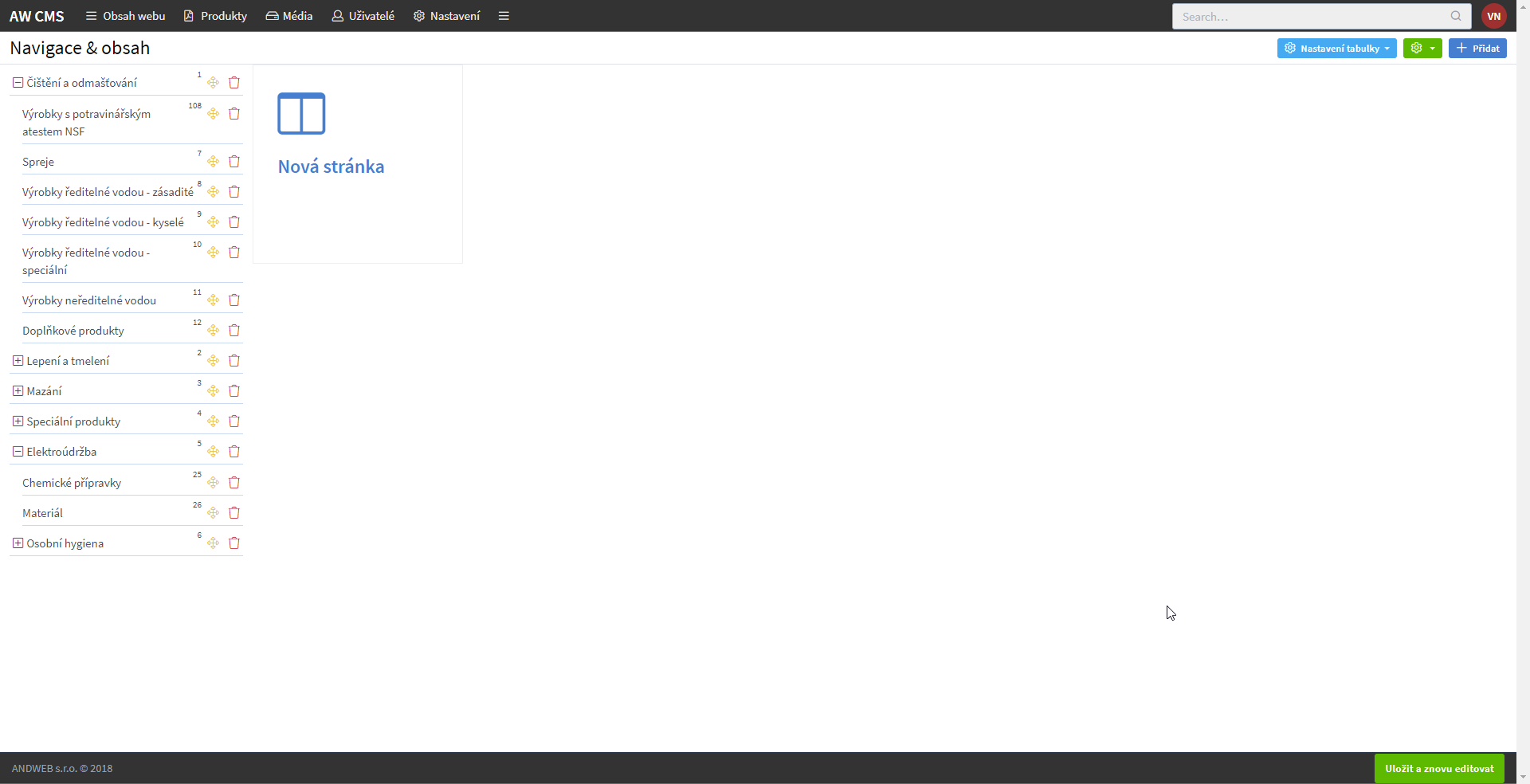Open Média menu
The height and width of the screenshot is (784, 1530).
[289, 16]
